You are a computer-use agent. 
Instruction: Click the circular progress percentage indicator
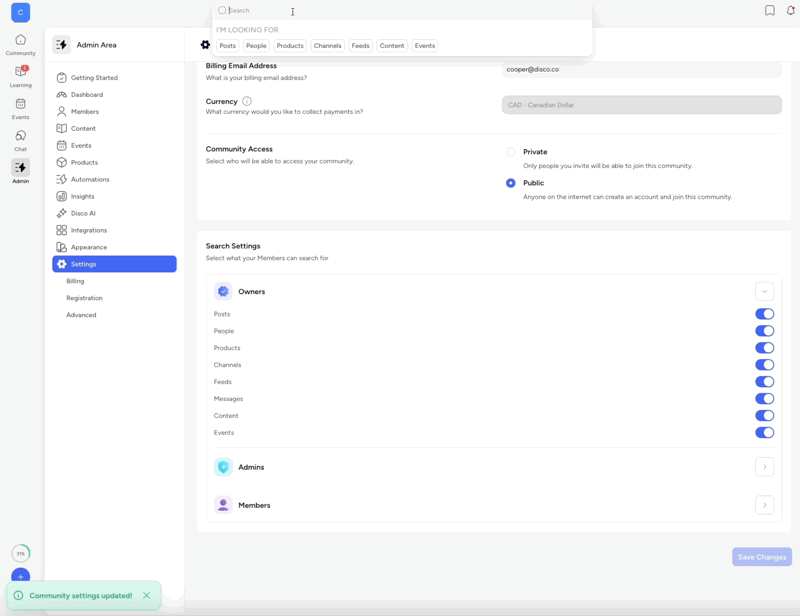pyautogui.click(x=20, y=553)
